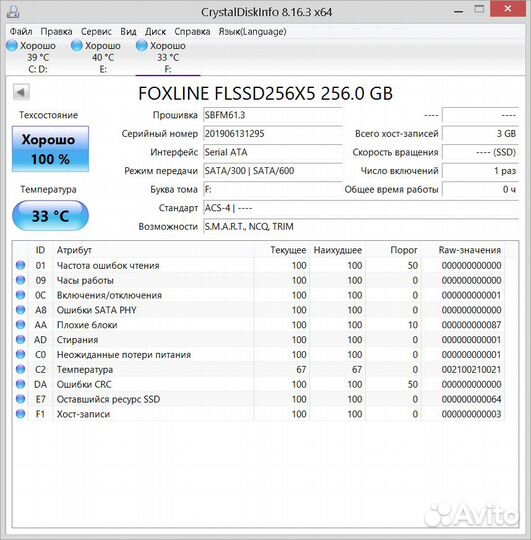Image resolution: width=531 pixels, height=540 pixels.
Task: Click the S.M.A.R.T., NCQ, TRIM features field
Action: (x=361, y=227)
